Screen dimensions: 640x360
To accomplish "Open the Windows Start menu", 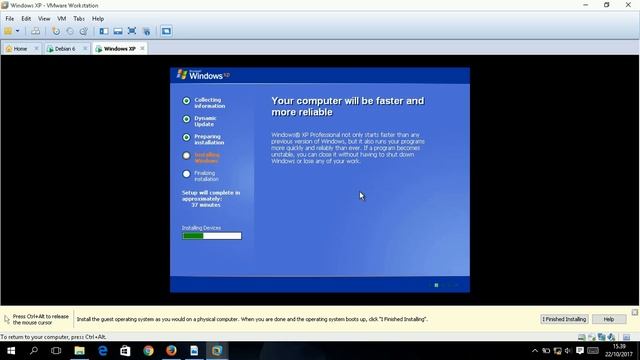I will (11, 351).
